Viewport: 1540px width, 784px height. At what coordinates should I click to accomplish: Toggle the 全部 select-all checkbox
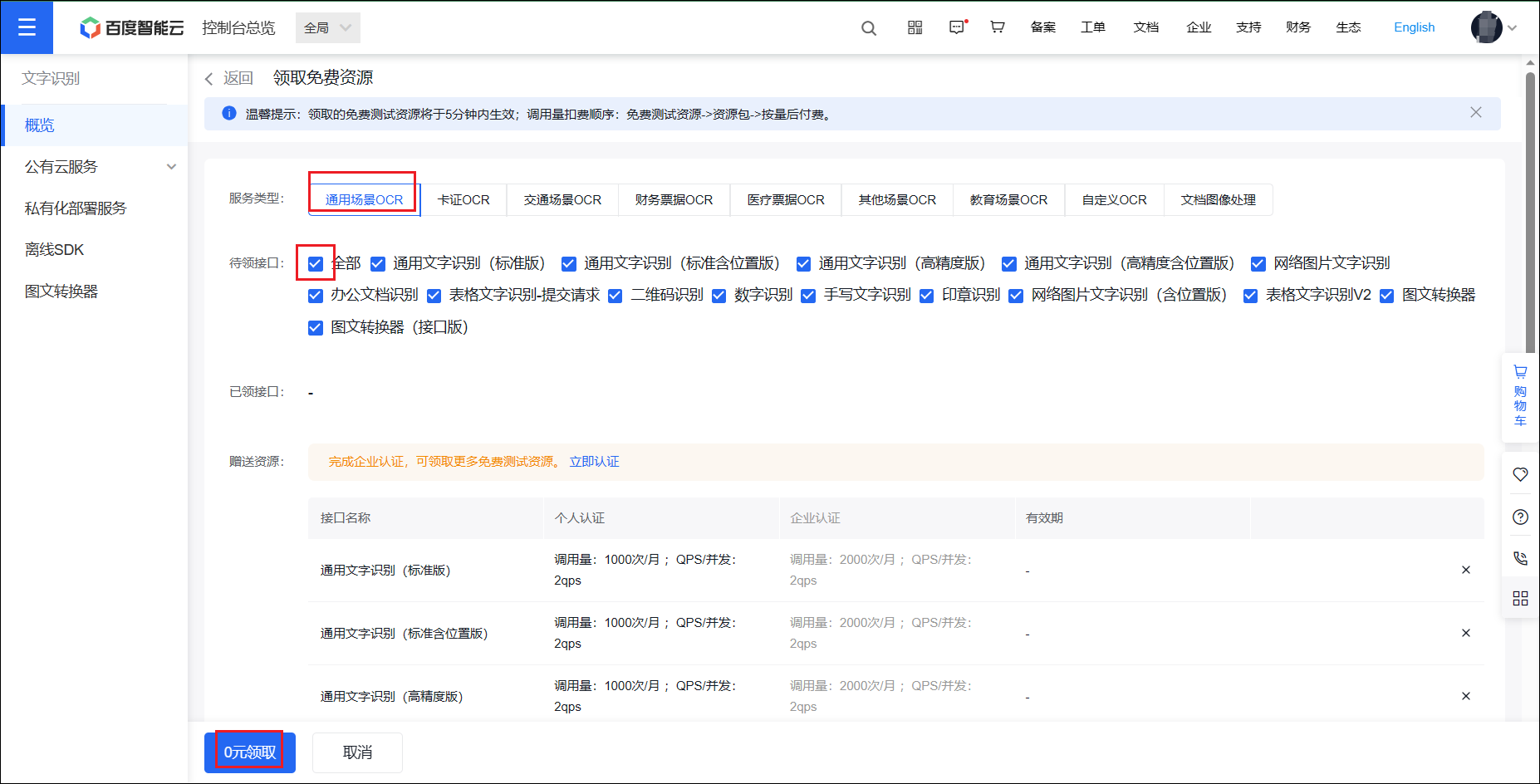(316, 264)
